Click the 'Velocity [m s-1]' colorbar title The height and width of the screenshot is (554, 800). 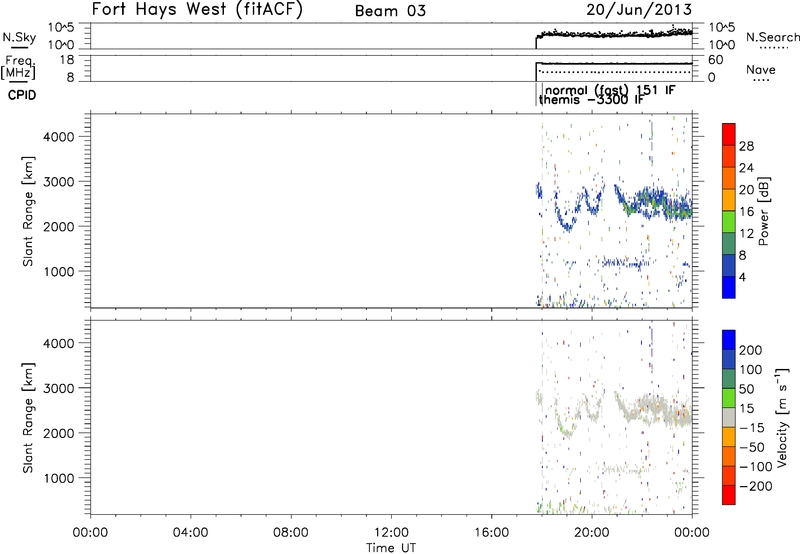coord(782,417)
